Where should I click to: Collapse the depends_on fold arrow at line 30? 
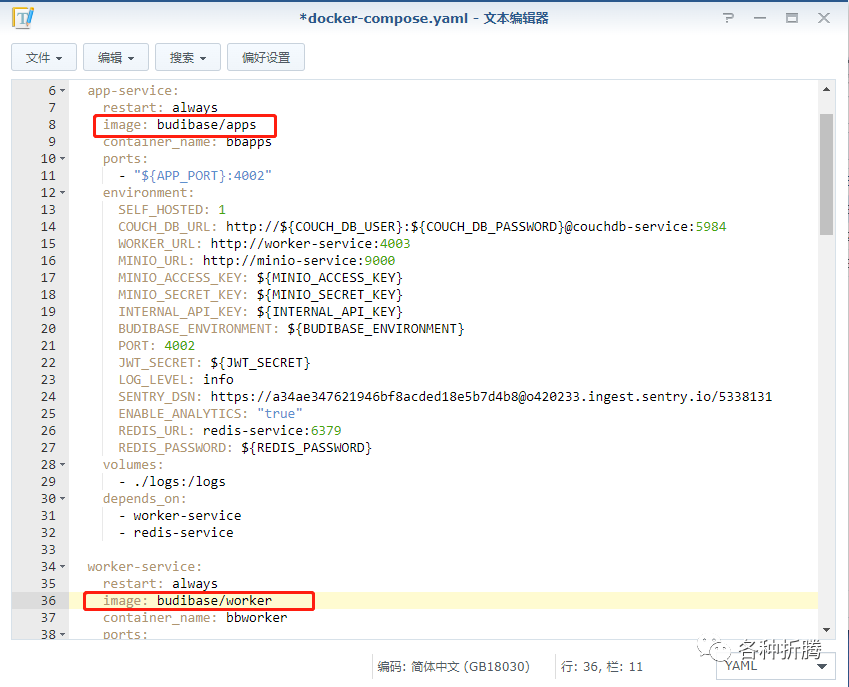pyautogui.click(x=63, y=499)
